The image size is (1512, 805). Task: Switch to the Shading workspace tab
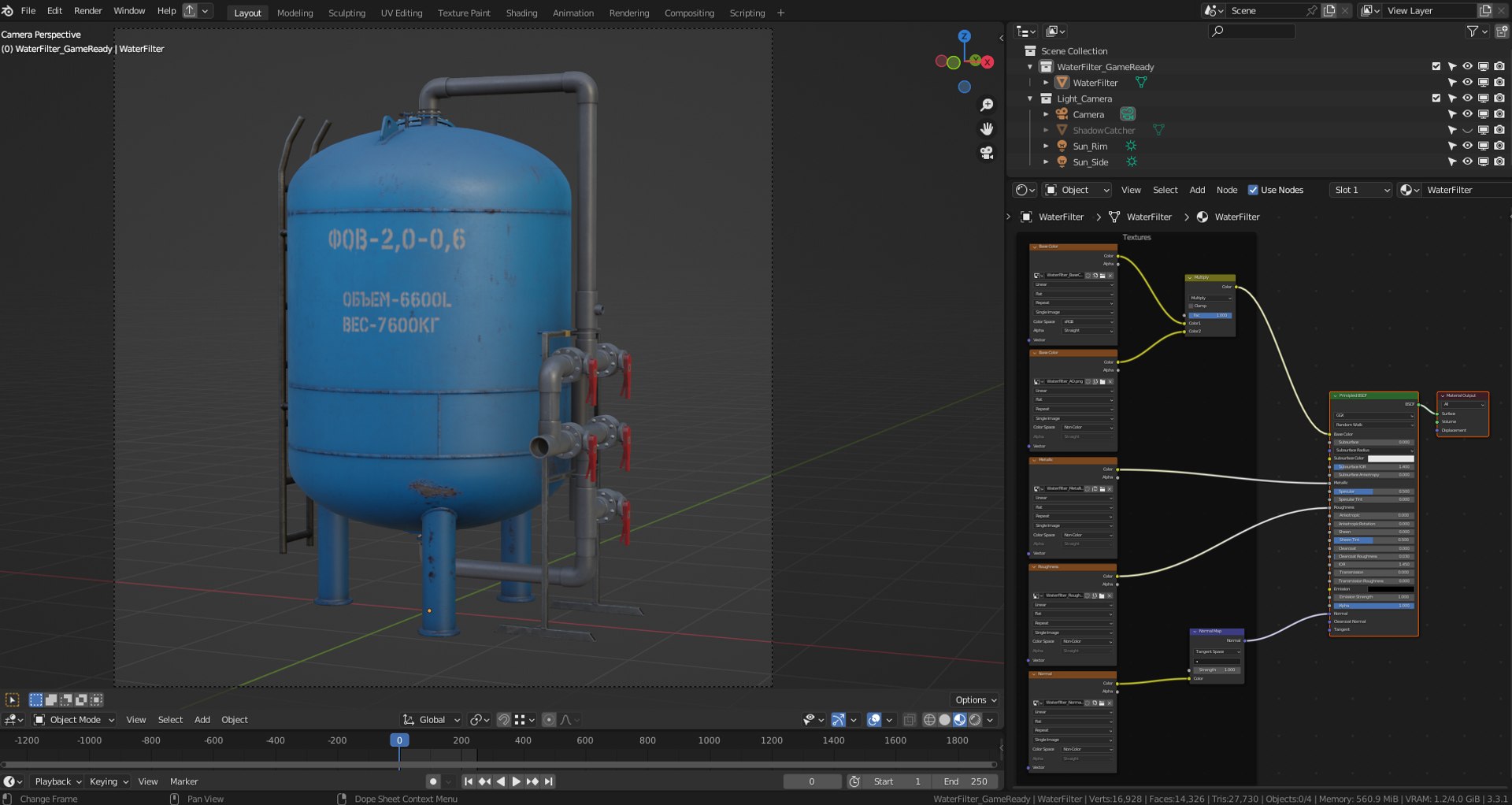(x=521, y=13)
